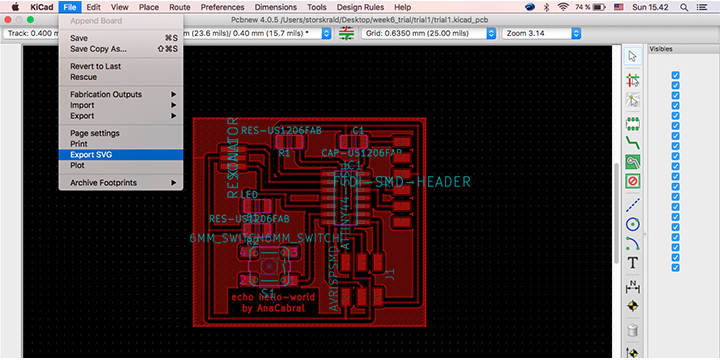This screenshot has height=360, width=720.
Task: Untick the topmost Visibles checkbox
Action: click(675, 75)
